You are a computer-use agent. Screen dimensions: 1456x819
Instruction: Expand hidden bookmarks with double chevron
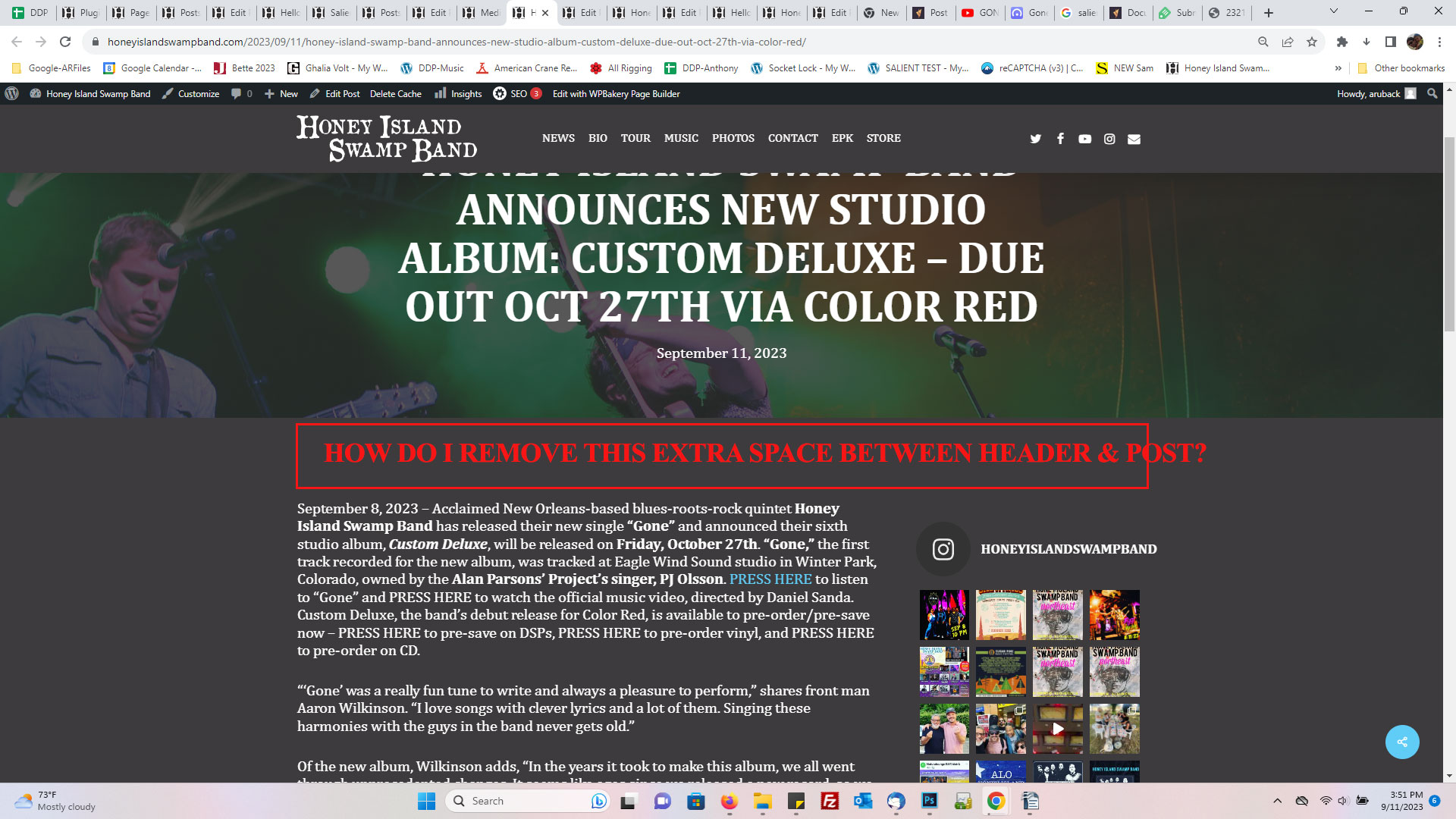click(x=1338, y=68)
